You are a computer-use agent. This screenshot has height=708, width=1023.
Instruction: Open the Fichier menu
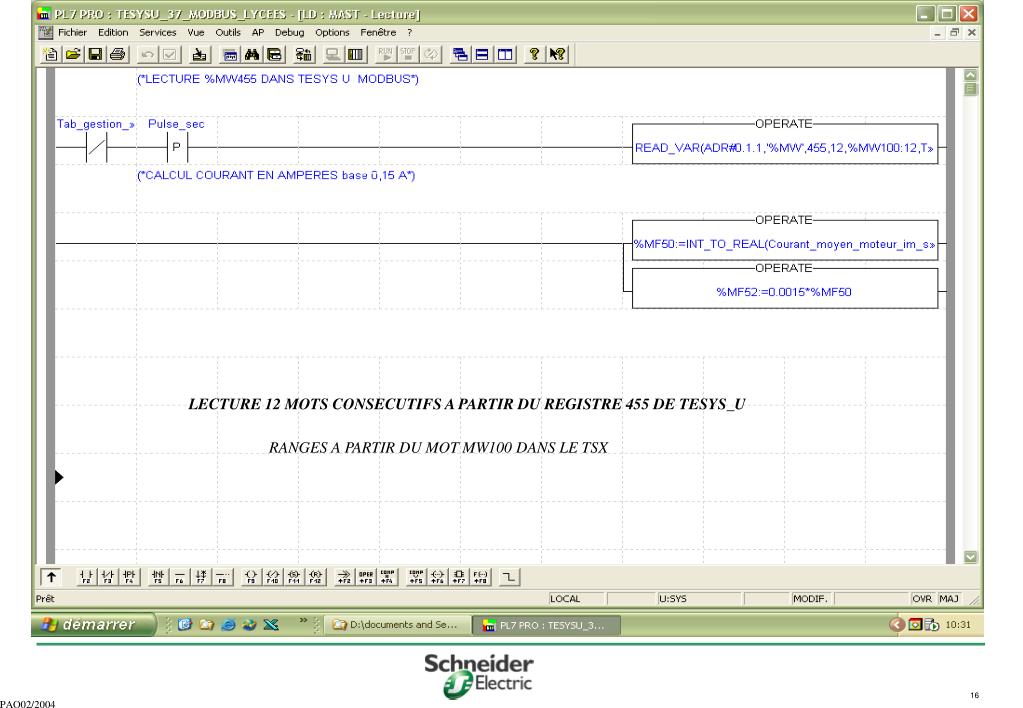pyautogui.click(x=72, y=32)
